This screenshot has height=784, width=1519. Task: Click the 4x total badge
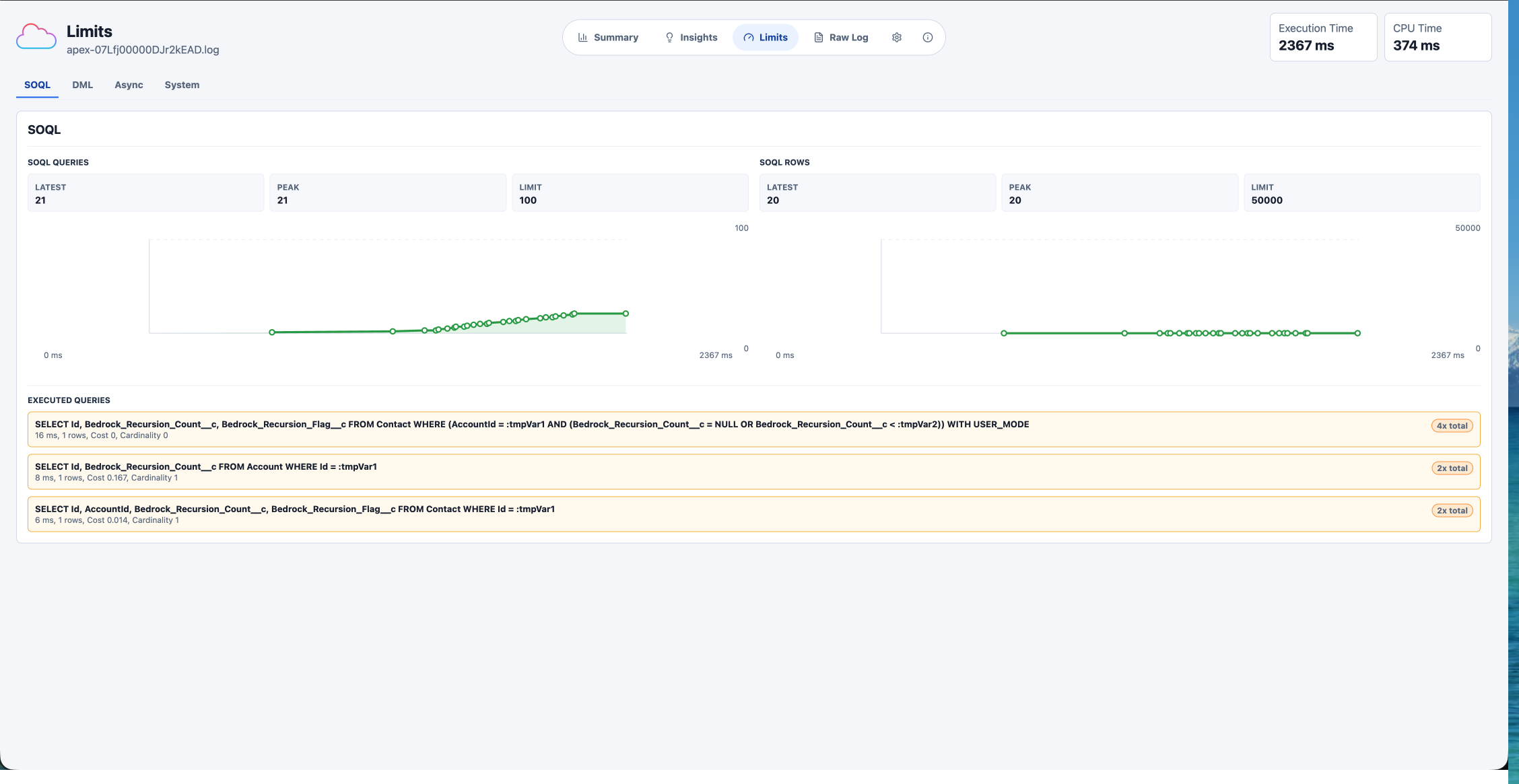tap(1452, 426)
